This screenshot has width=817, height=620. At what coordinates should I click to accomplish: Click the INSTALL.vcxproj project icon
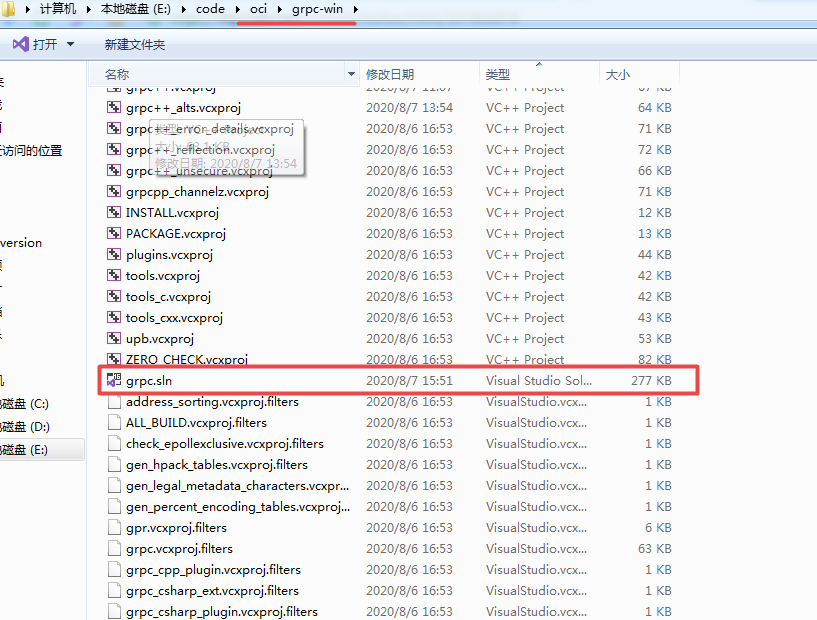114,212
